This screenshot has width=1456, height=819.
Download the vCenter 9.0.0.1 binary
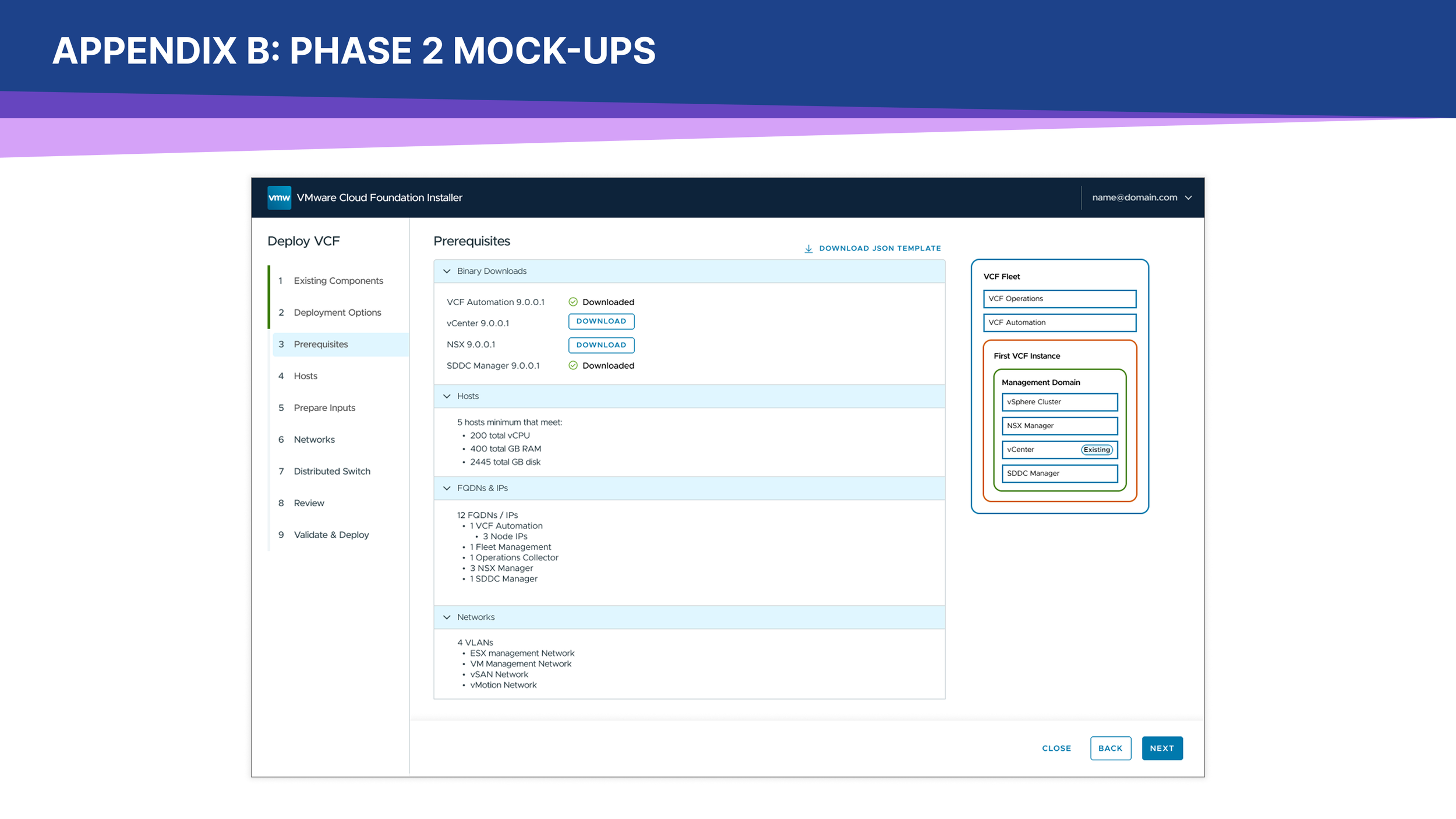coord(601,322)
